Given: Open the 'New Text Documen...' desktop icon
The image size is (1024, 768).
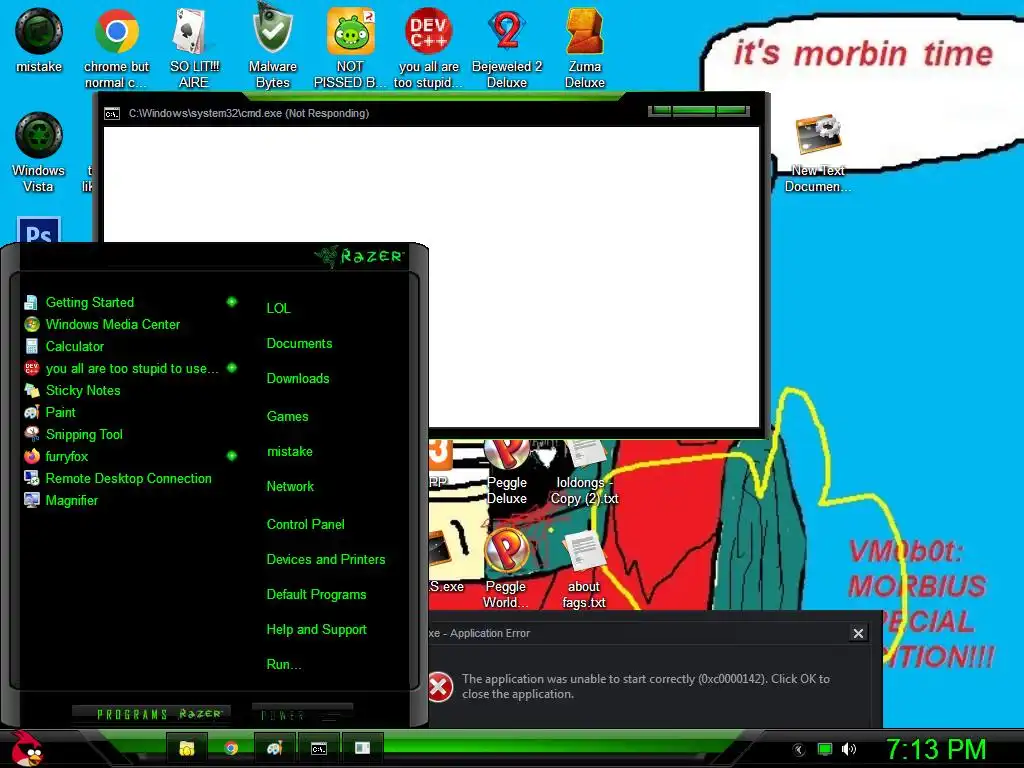Looking at the screenshot, I should 818,153.
